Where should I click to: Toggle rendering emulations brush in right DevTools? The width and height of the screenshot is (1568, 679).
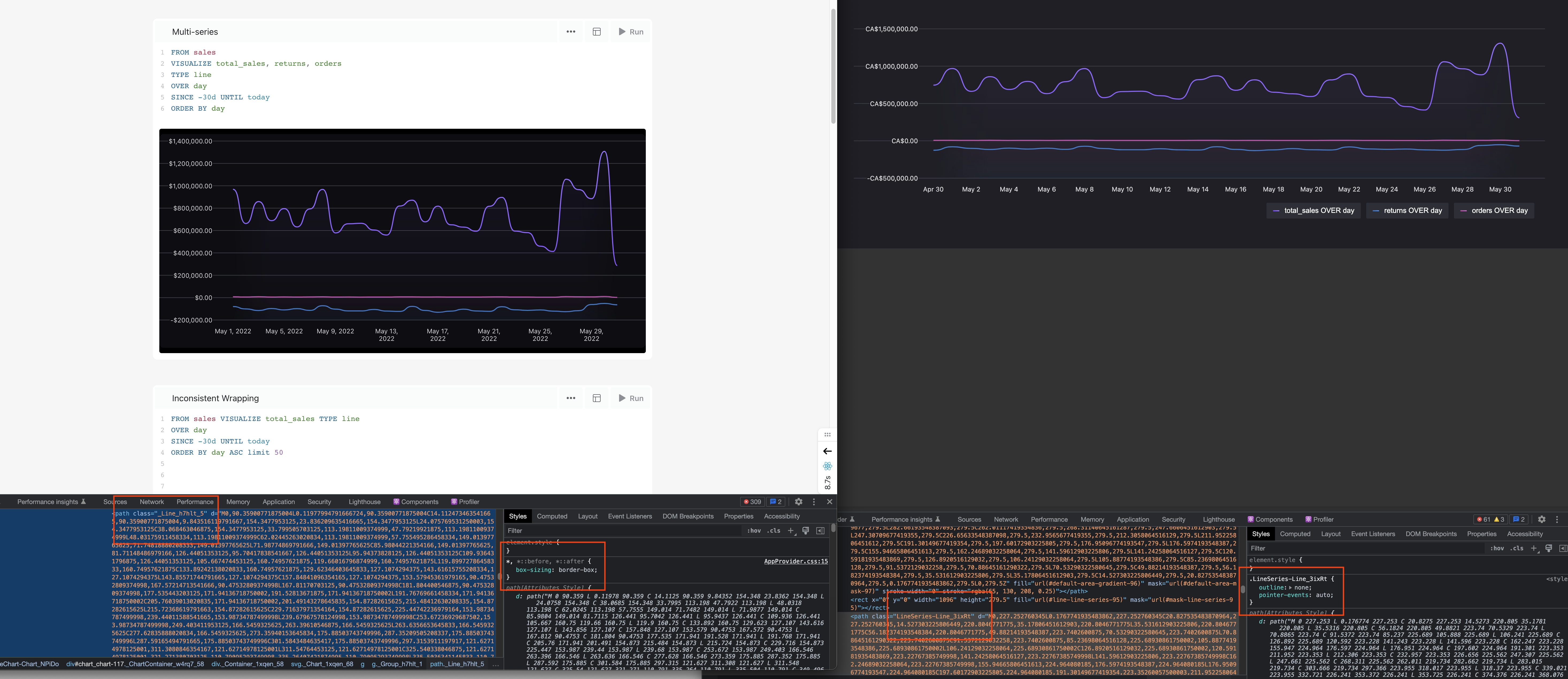1548,548
